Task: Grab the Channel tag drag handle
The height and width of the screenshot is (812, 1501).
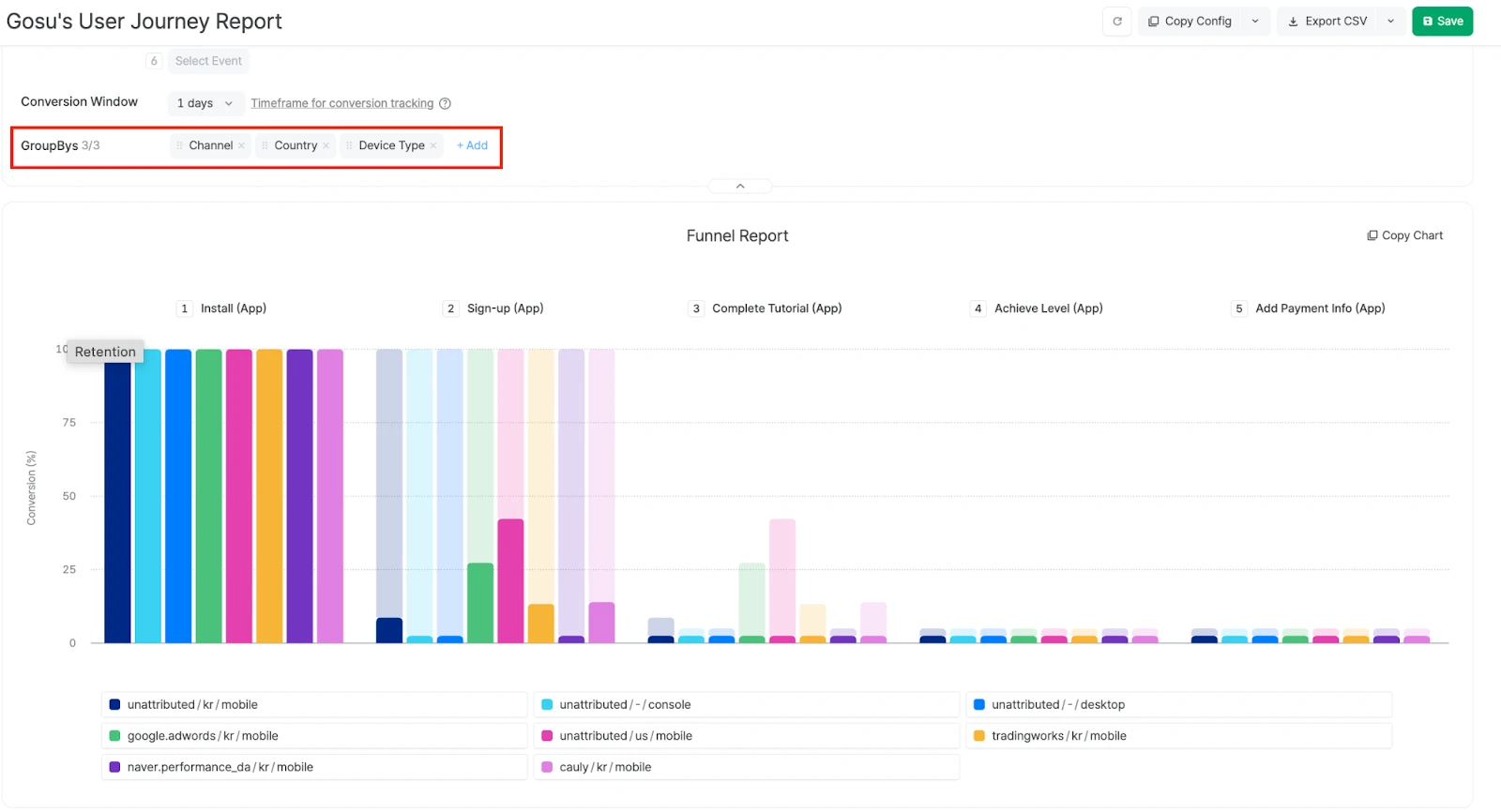Action: (179, 145)
